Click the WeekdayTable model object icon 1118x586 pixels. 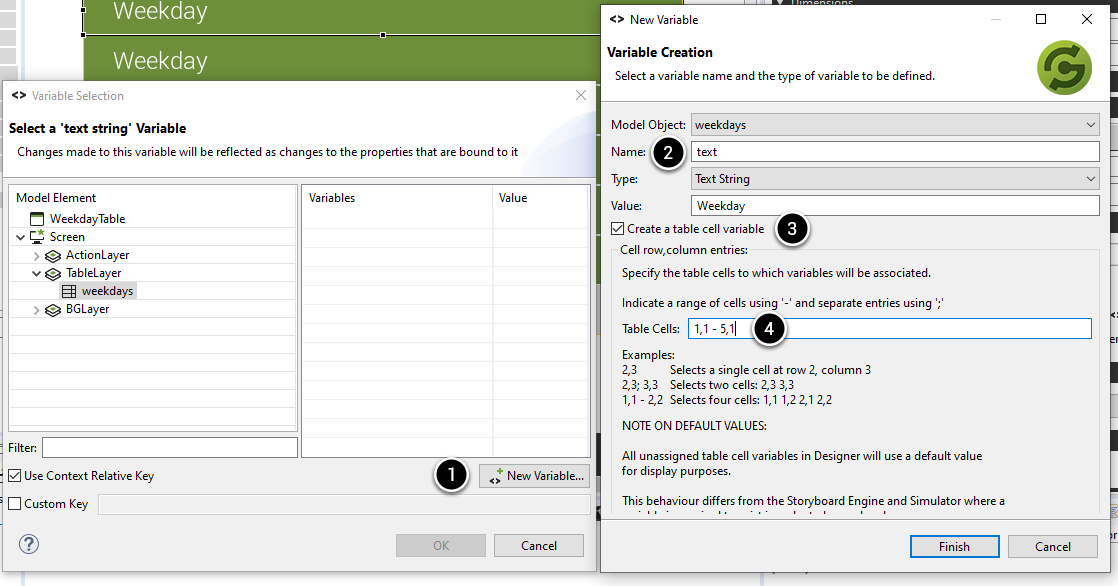pyautogui.click(x=36, y=218)
